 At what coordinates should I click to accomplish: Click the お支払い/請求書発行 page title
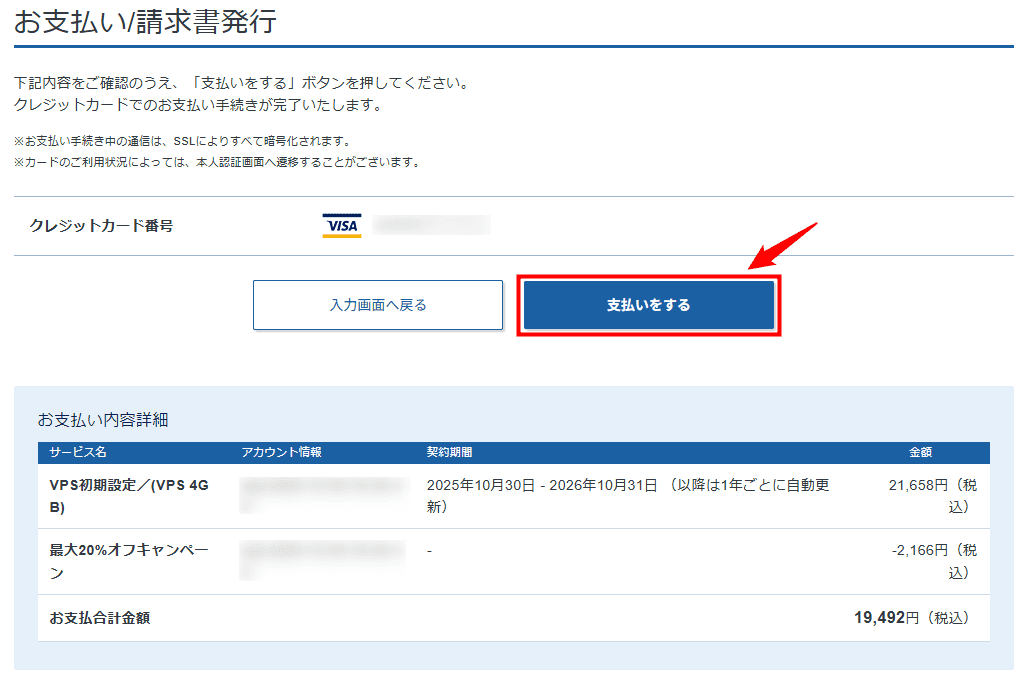tap(146, 23)
